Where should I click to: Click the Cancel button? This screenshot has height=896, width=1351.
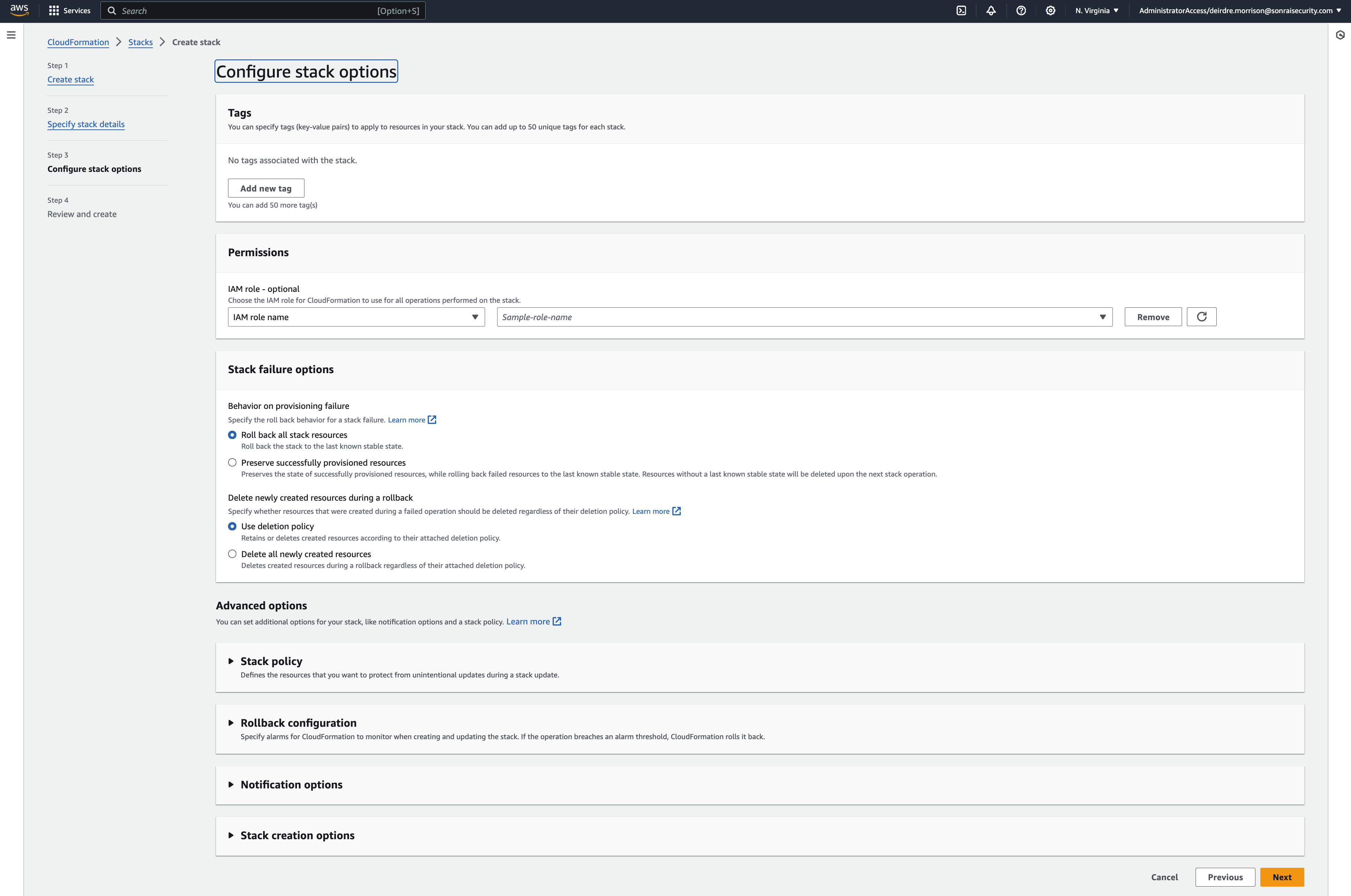1164,877
